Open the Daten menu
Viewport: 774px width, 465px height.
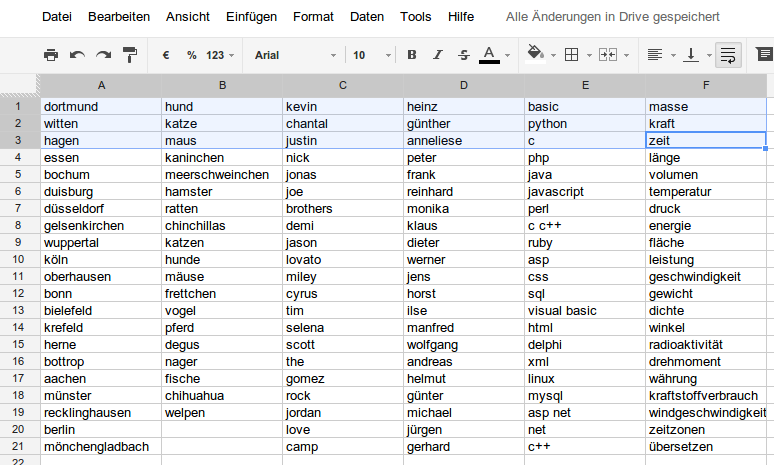[x=367, y=17]
